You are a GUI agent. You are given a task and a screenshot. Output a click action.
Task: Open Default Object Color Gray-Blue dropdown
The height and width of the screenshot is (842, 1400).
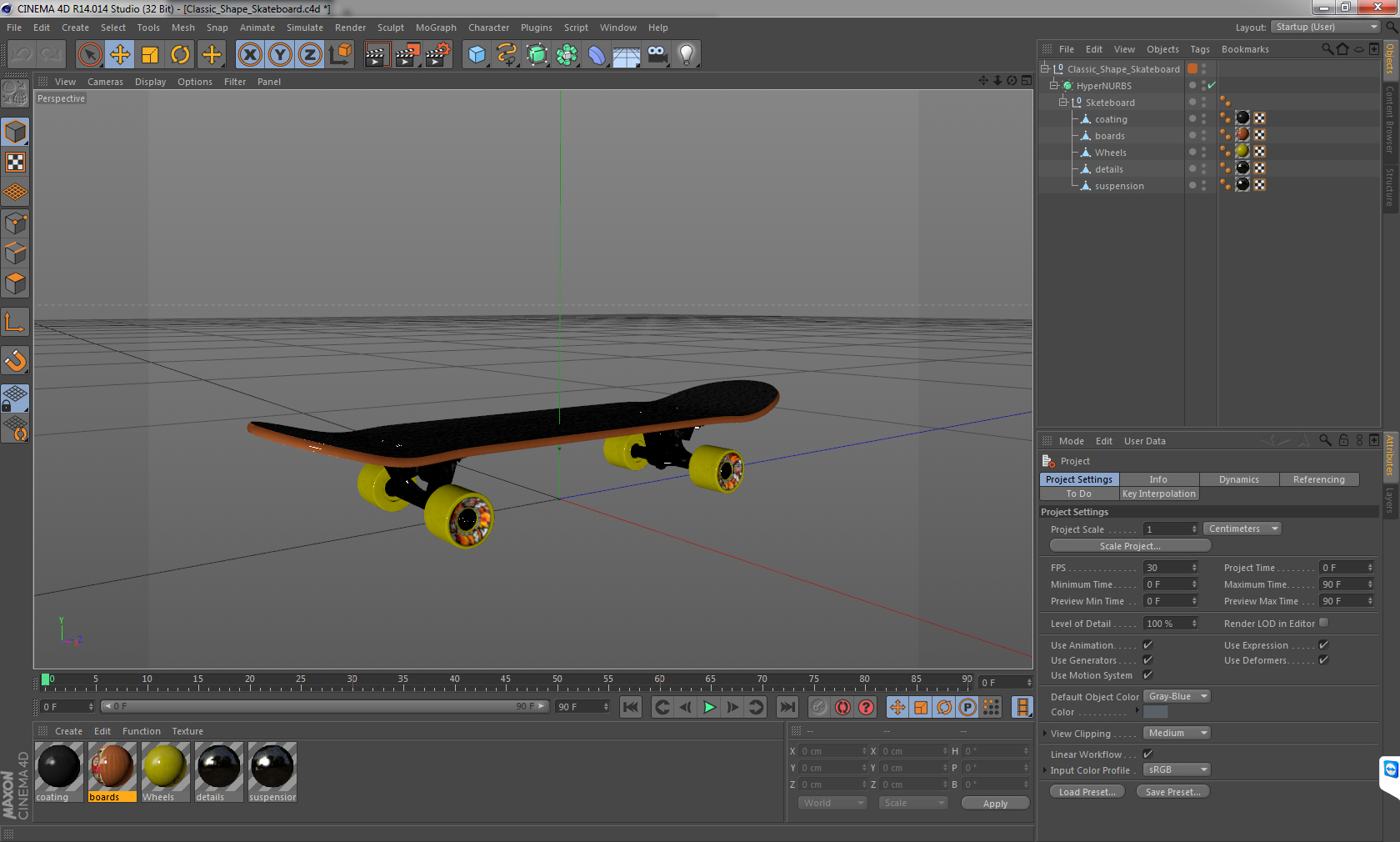[x=1177, y=696]
